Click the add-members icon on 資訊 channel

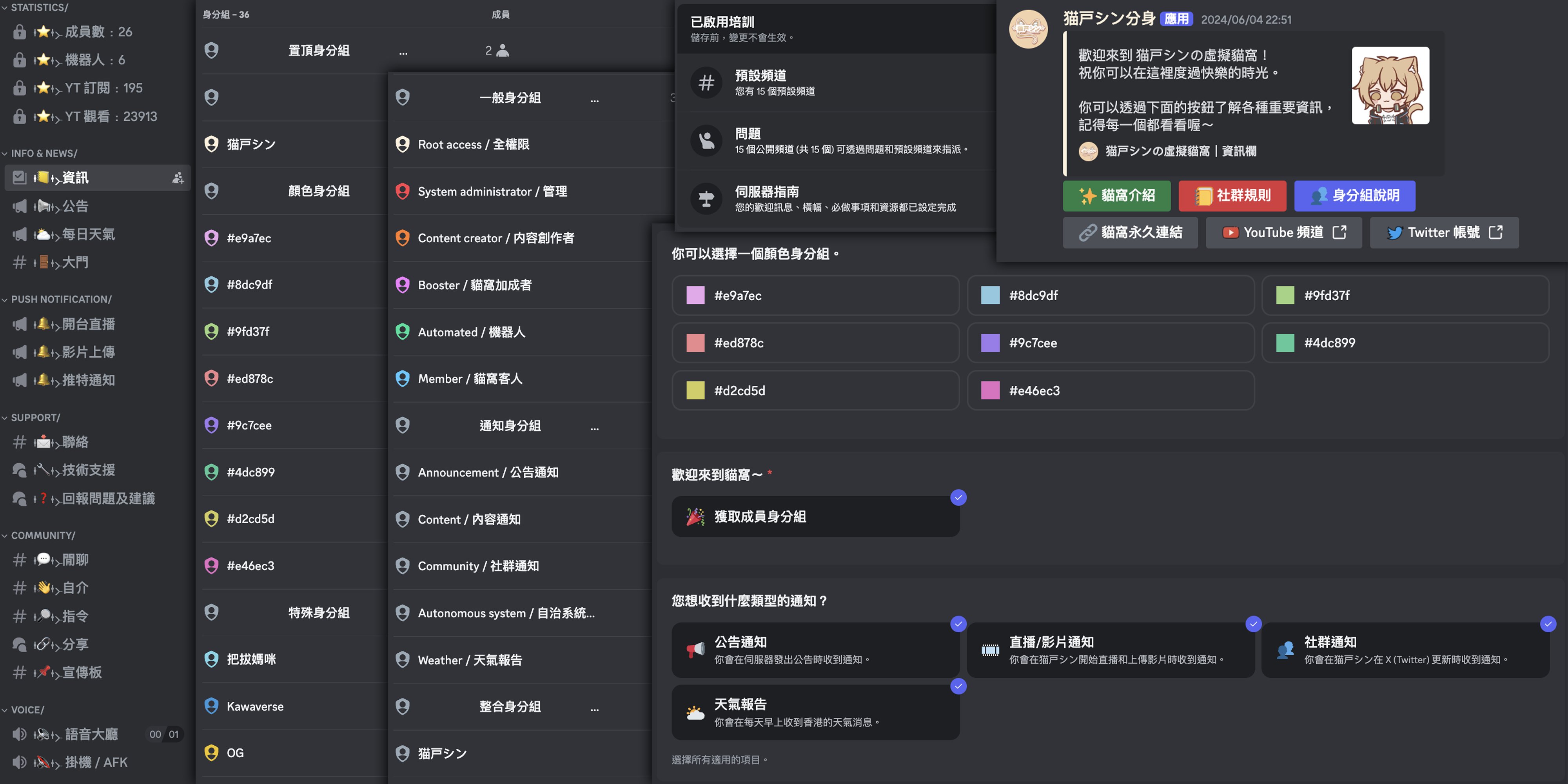178,178
